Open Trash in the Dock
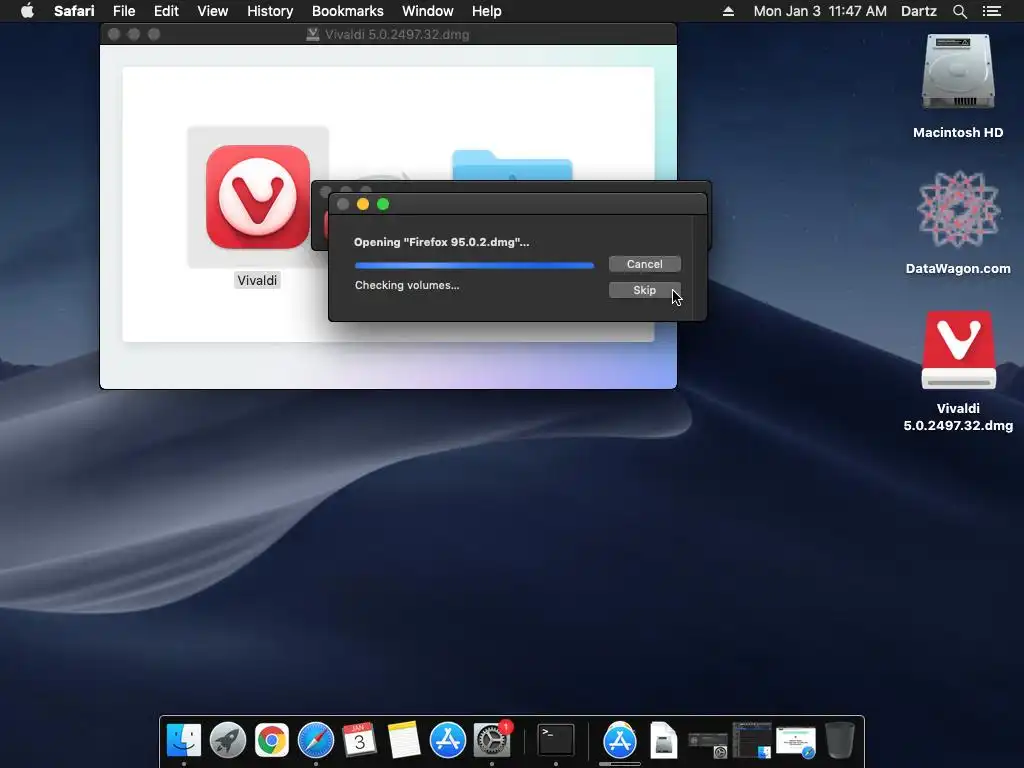The image size is (1024, 768). pyautogui.click(x=840, y=740)
